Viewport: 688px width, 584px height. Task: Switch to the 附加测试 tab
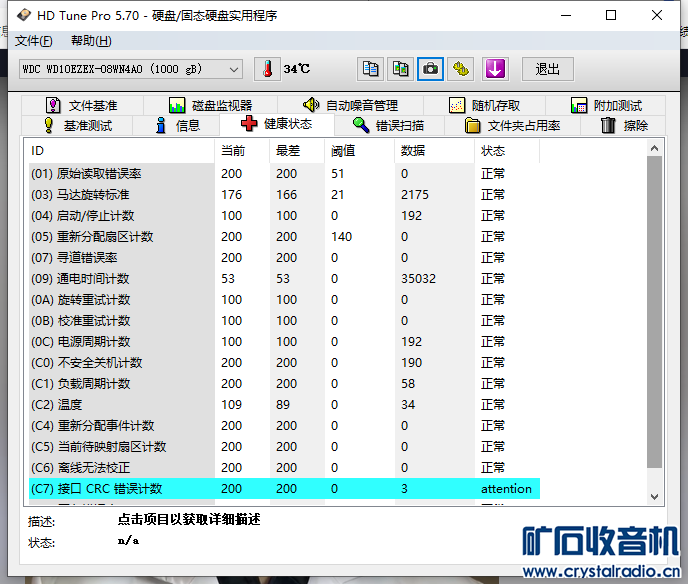(x=606, y=105)
